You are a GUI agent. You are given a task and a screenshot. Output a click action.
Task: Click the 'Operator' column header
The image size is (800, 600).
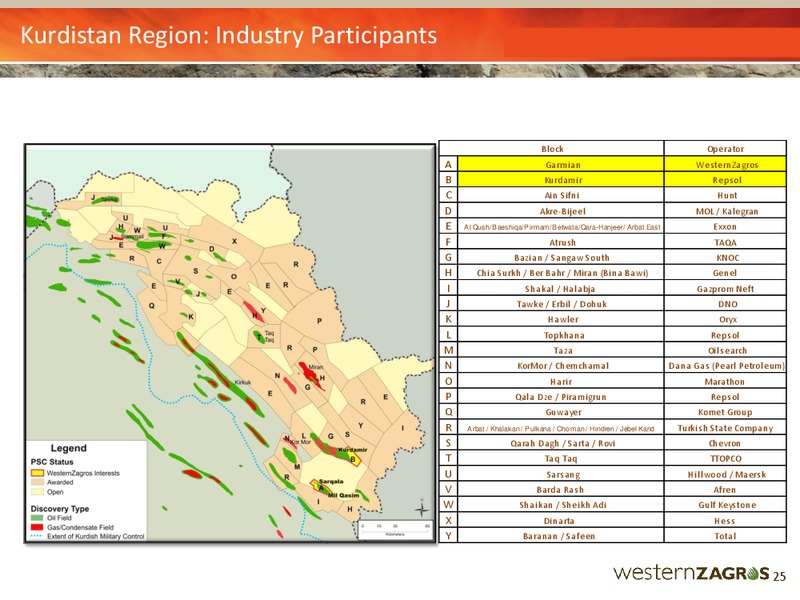tap(725, 149)
